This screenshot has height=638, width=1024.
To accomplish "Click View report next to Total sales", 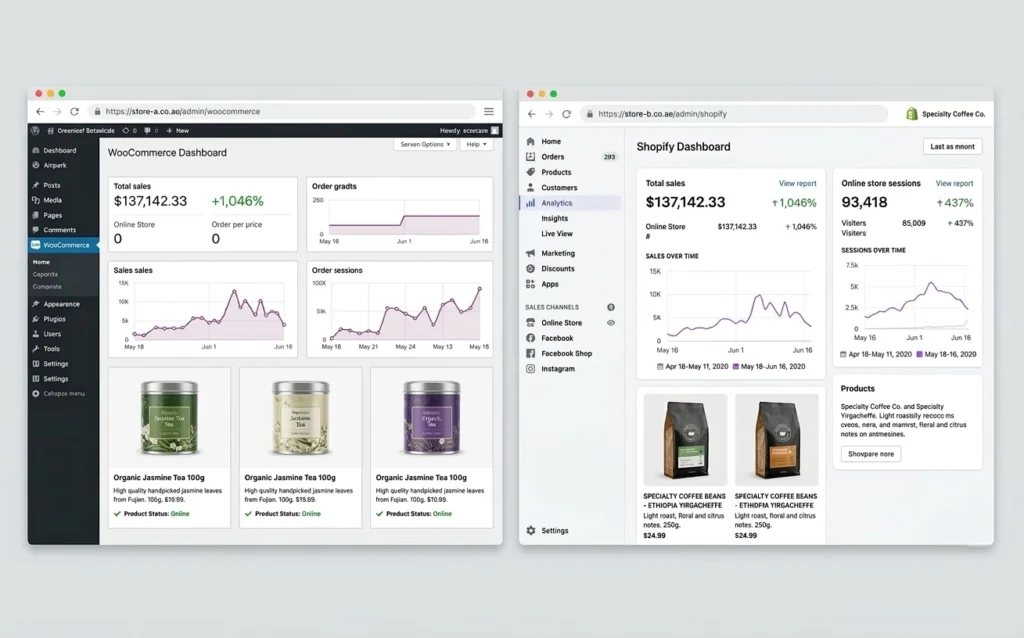I will (798, 183).
